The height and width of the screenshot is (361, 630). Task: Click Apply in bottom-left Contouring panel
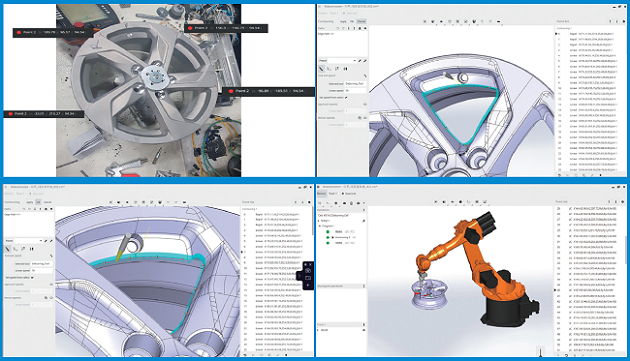(x=30, y=202)
